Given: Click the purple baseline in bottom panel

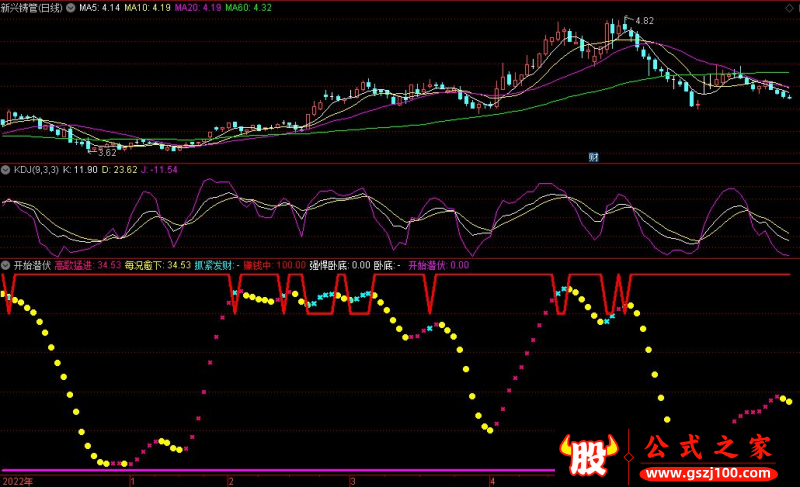Looking at the screenshot, I should (x=280, y=469).
